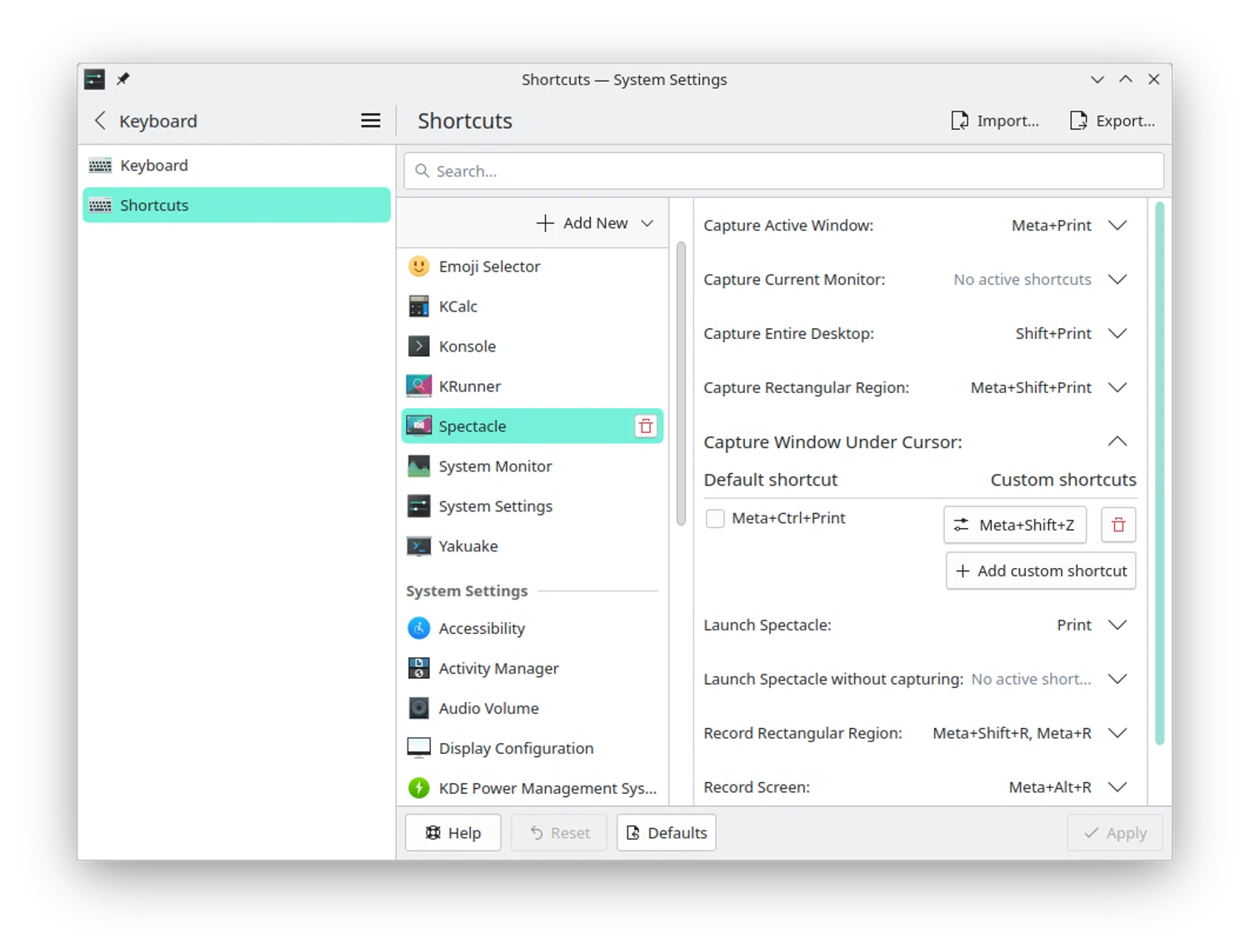Click the Emoji Selector smiley icon
The width and height of the screenshot is (1250, 952).
(x=418, y=267)
